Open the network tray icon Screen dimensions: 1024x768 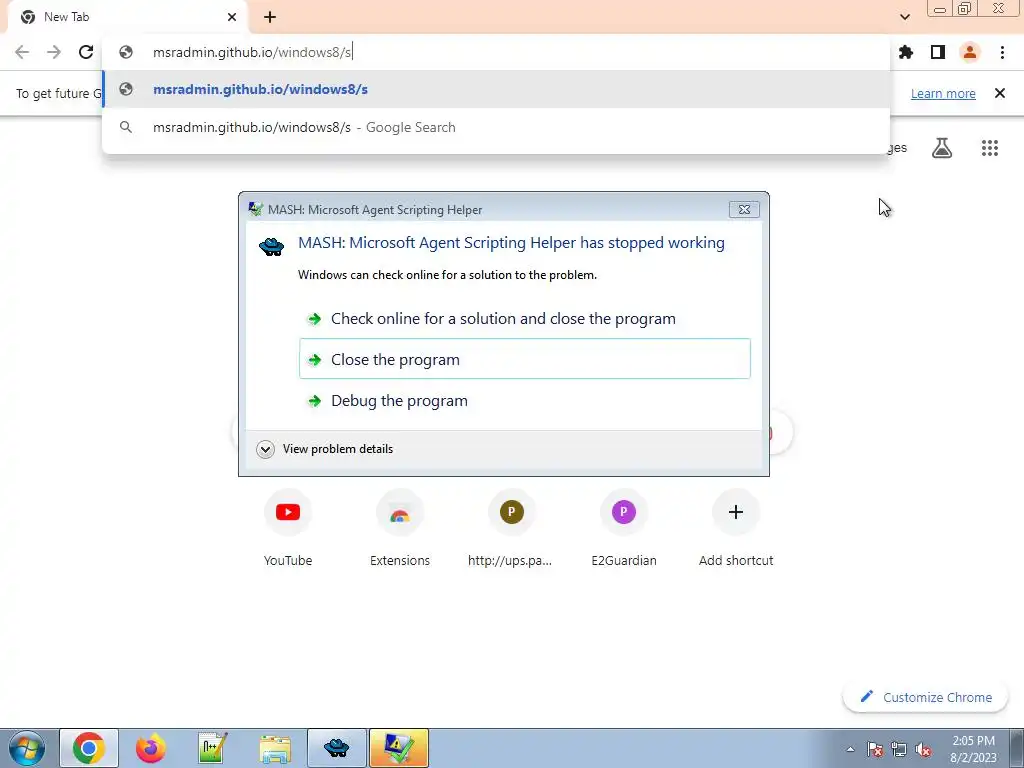coord(899,749)
